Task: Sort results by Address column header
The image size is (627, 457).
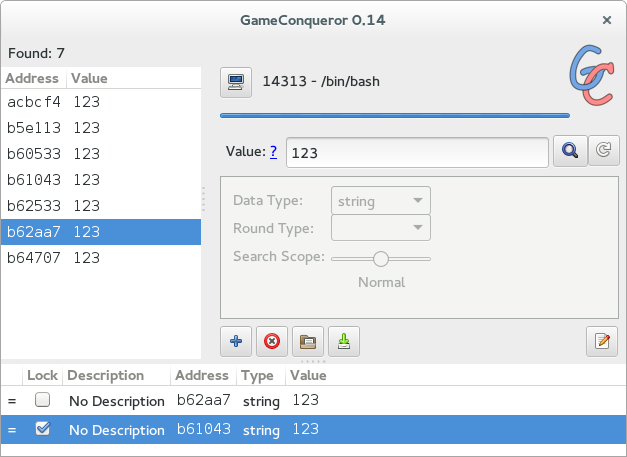Action: (x=32, y=78)
